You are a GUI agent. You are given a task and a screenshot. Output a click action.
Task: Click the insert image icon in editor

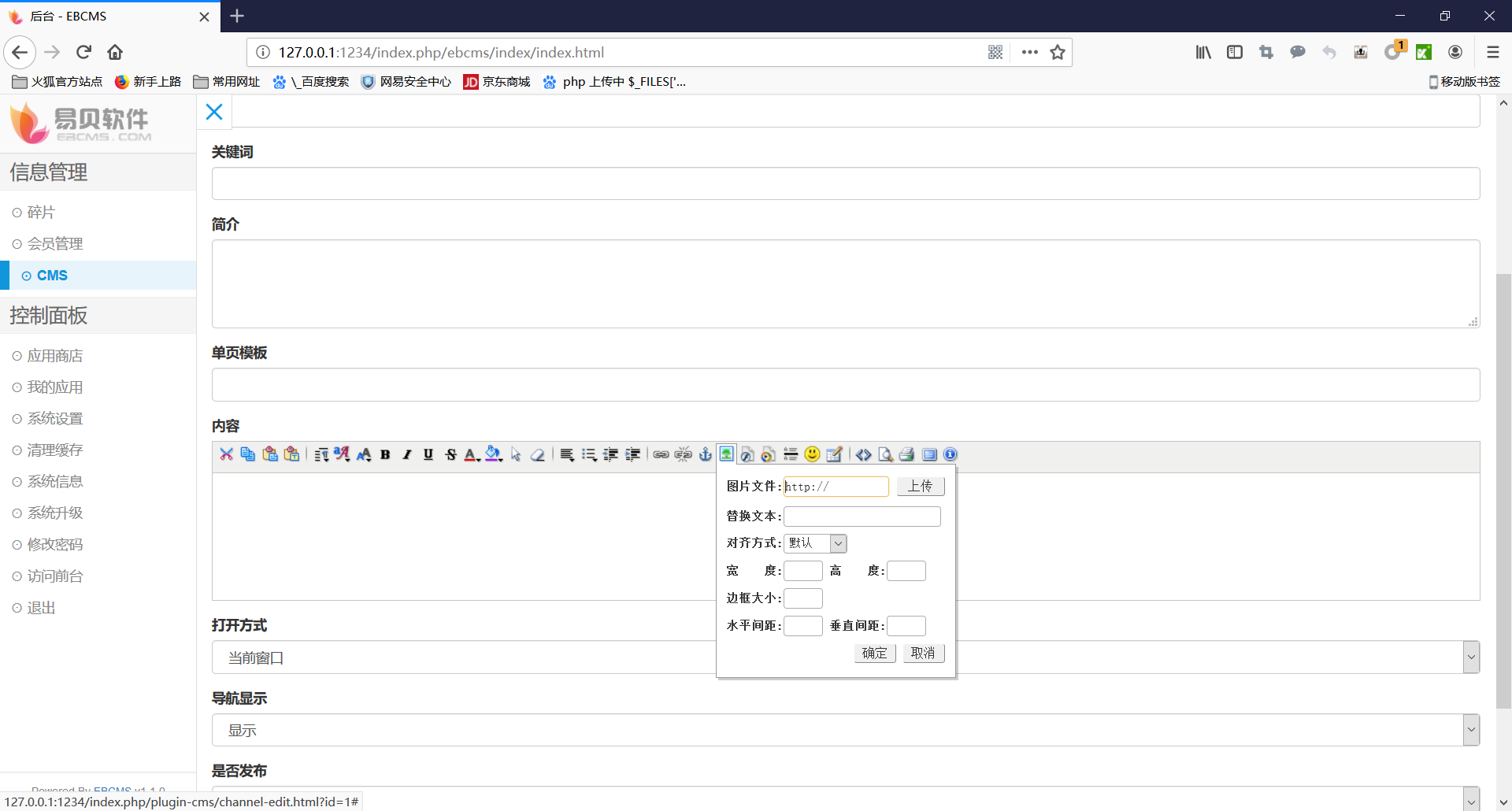(726, 454)
